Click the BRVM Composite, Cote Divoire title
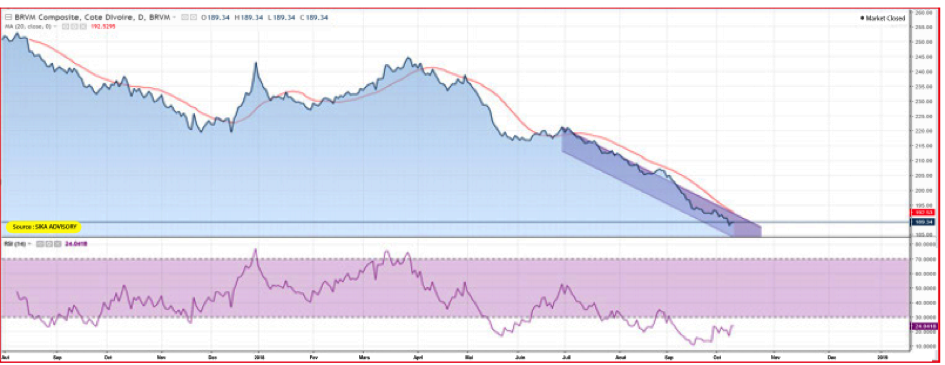The width and height of the screenshot is (945, 365). point(92,17)
